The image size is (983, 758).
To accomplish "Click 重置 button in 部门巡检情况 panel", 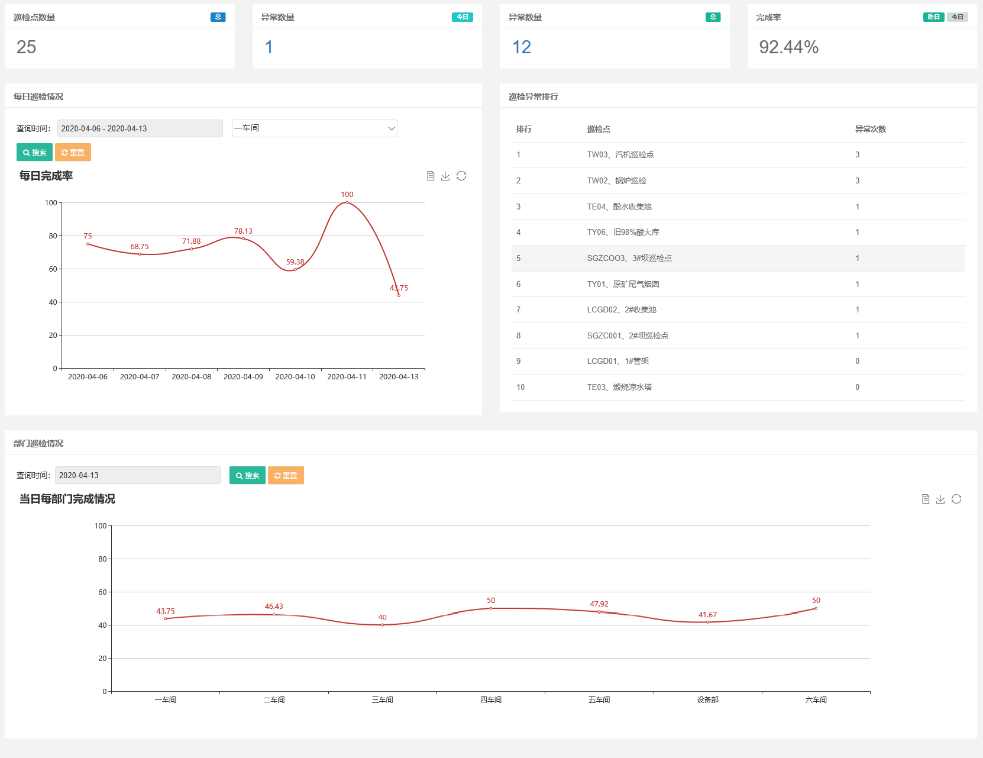I will [286, 475].
